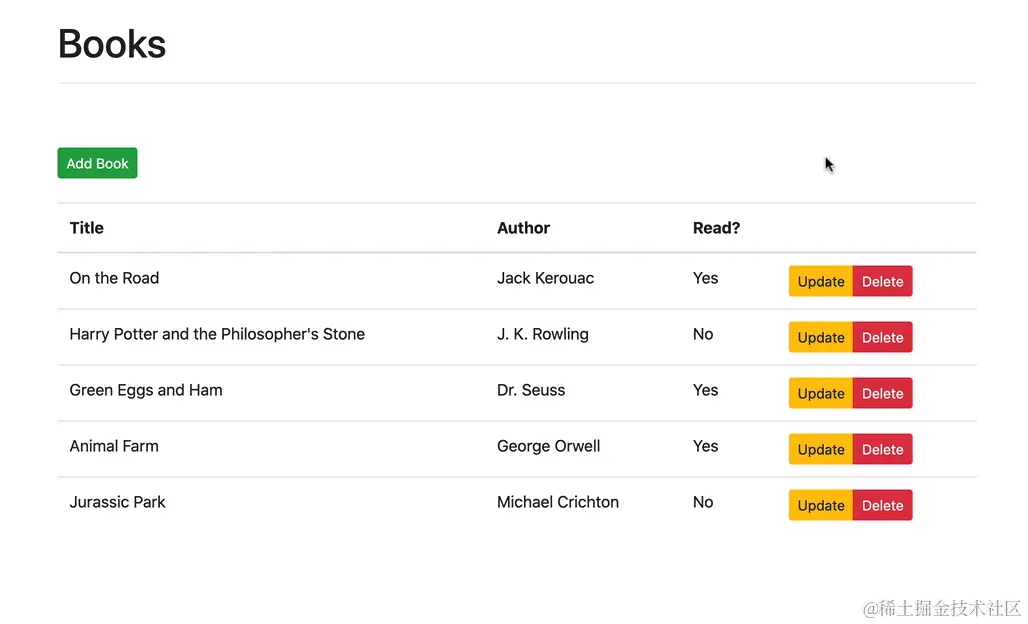Click the Jack Kerouac author cell
The width and height of the screenshot is (1028, 624).
coord(545,278)
